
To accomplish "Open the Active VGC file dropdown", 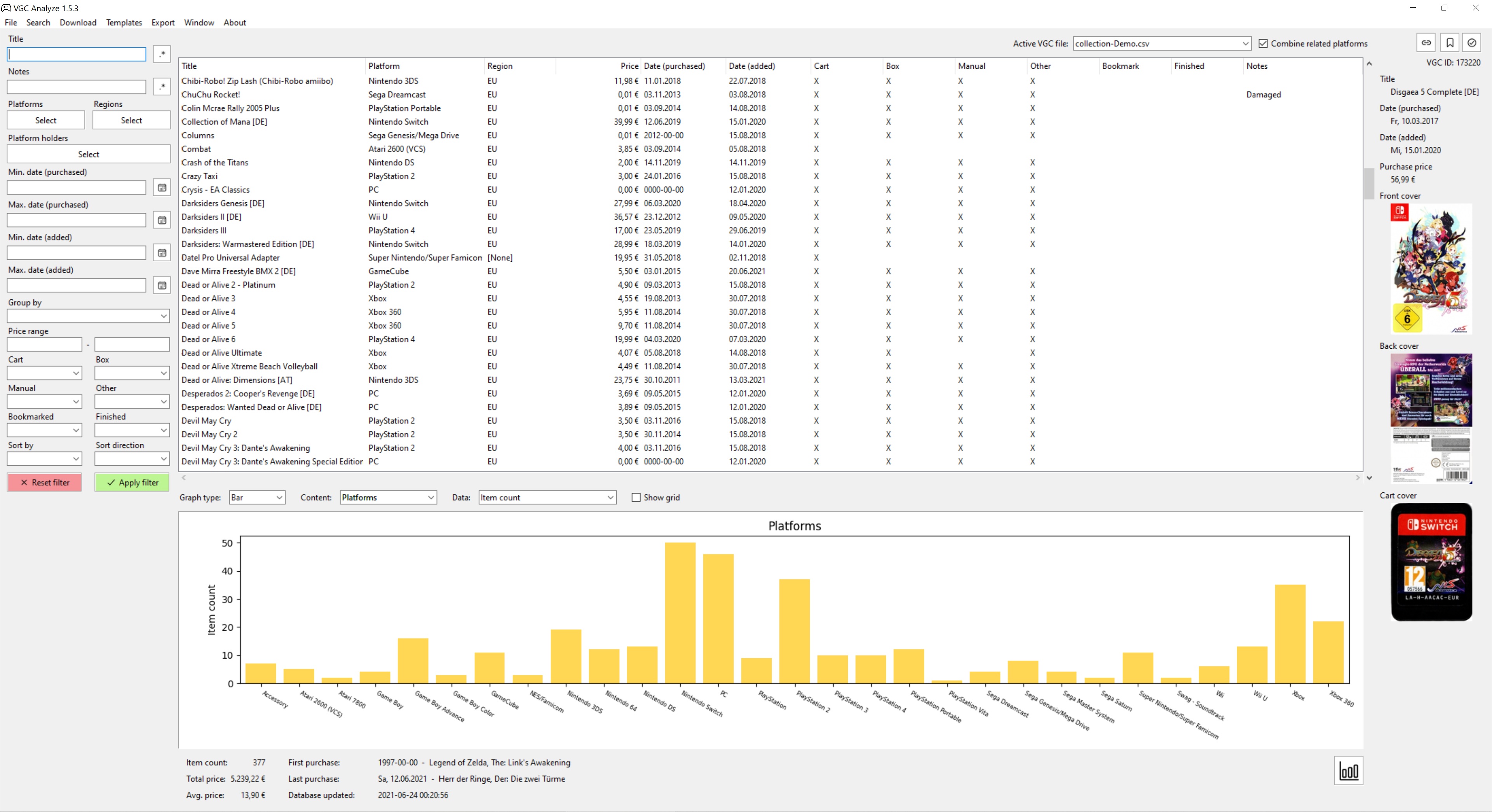I will point(1161,43).
